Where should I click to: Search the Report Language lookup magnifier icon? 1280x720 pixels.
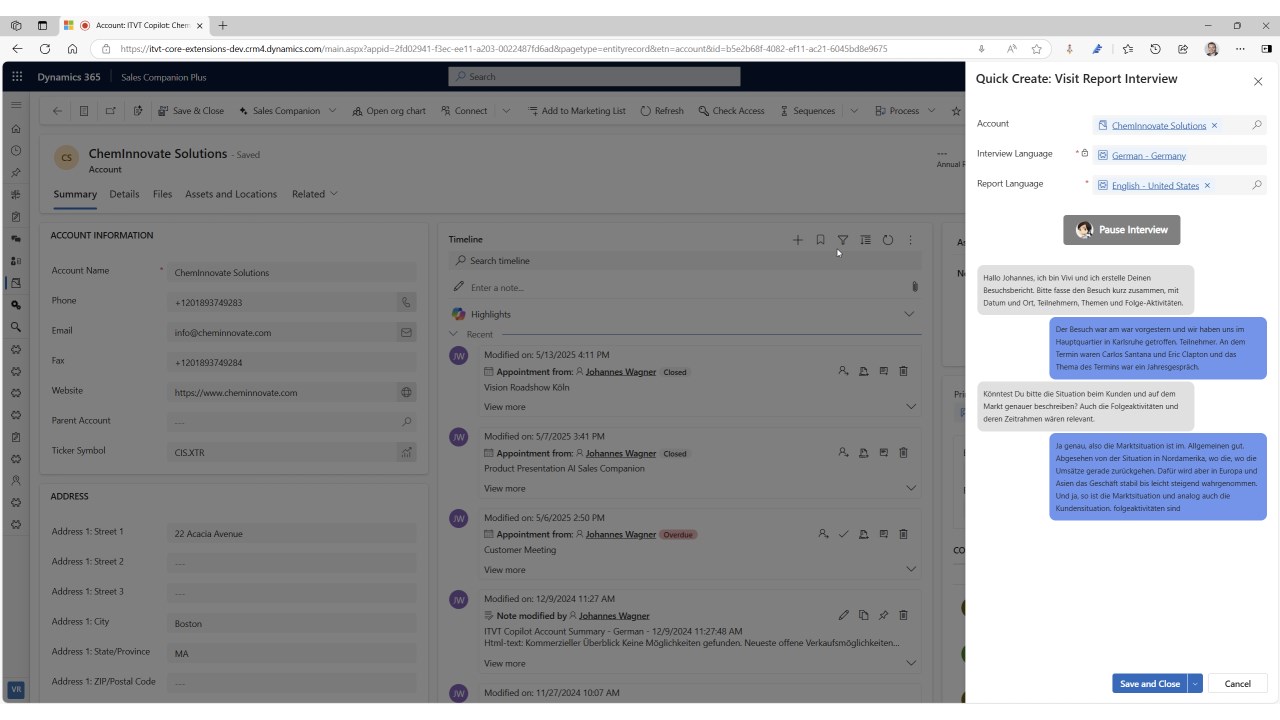click(1257, 185)
